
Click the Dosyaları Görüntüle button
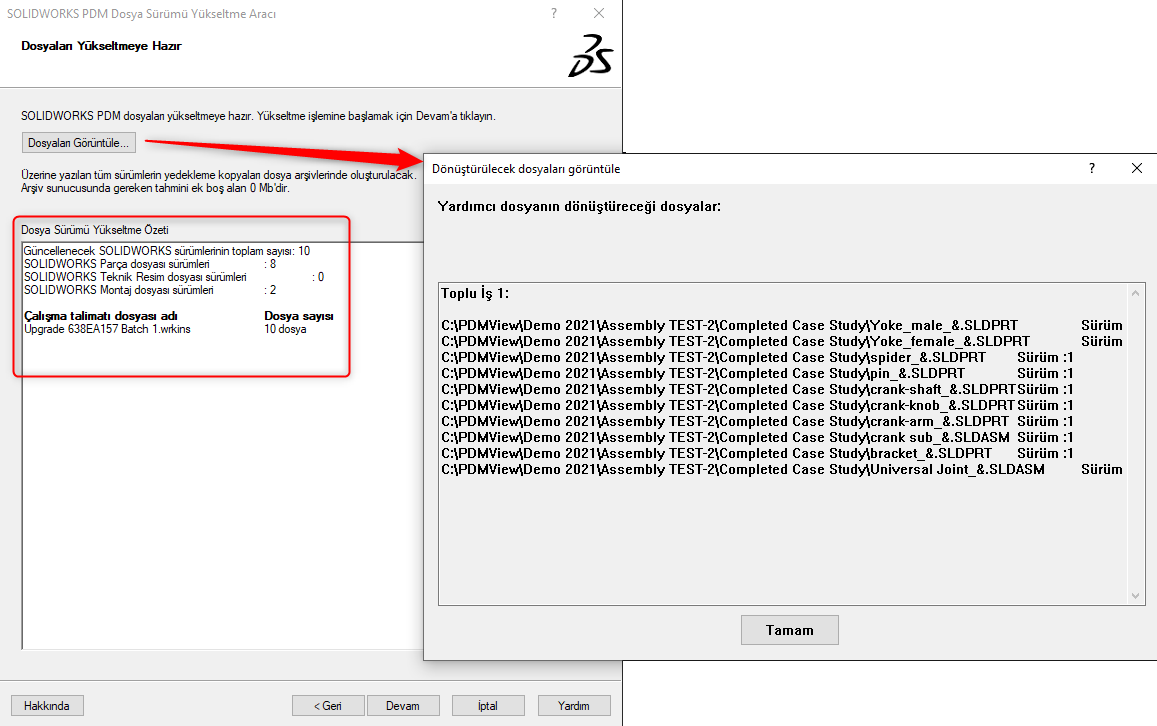pos(78,143)
